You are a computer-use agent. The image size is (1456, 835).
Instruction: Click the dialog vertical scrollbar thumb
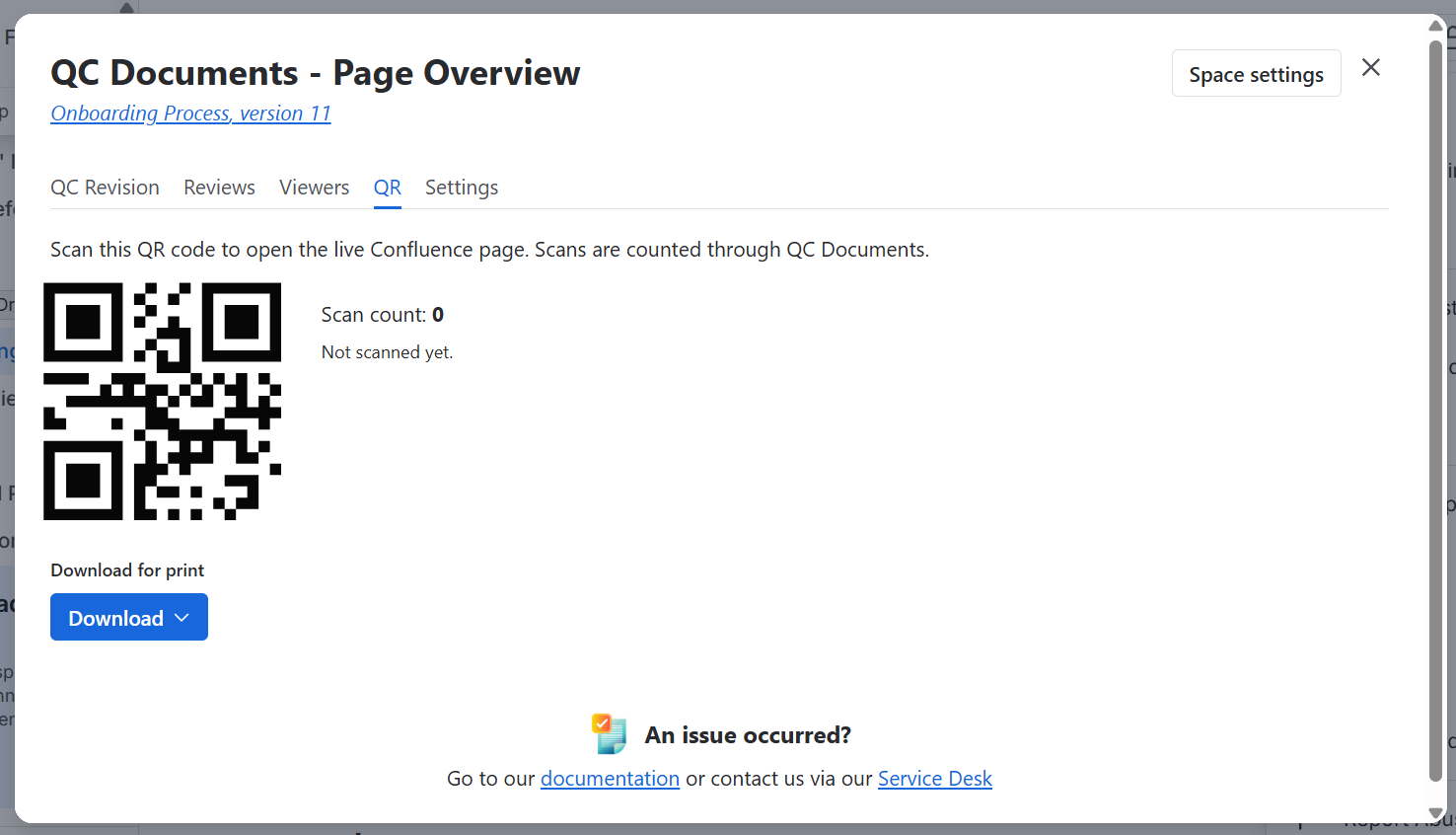(1436, 410)
